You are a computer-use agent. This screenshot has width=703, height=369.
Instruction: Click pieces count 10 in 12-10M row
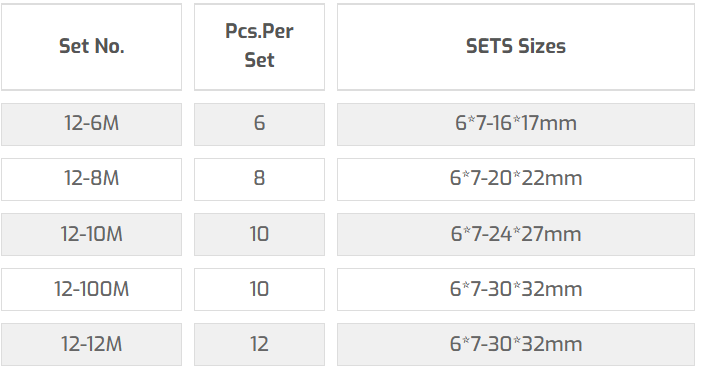pos(259,234)
